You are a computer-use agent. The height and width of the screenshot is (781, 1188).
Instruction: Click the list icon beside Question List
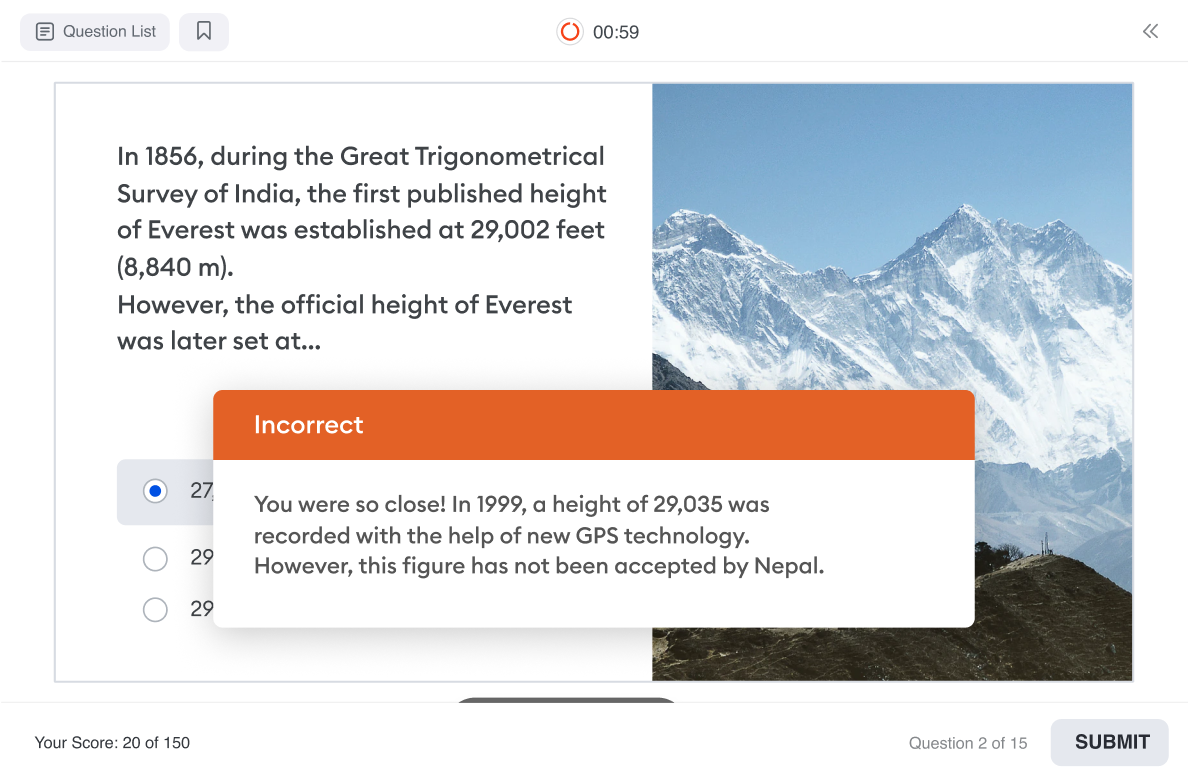coord(44,32)
